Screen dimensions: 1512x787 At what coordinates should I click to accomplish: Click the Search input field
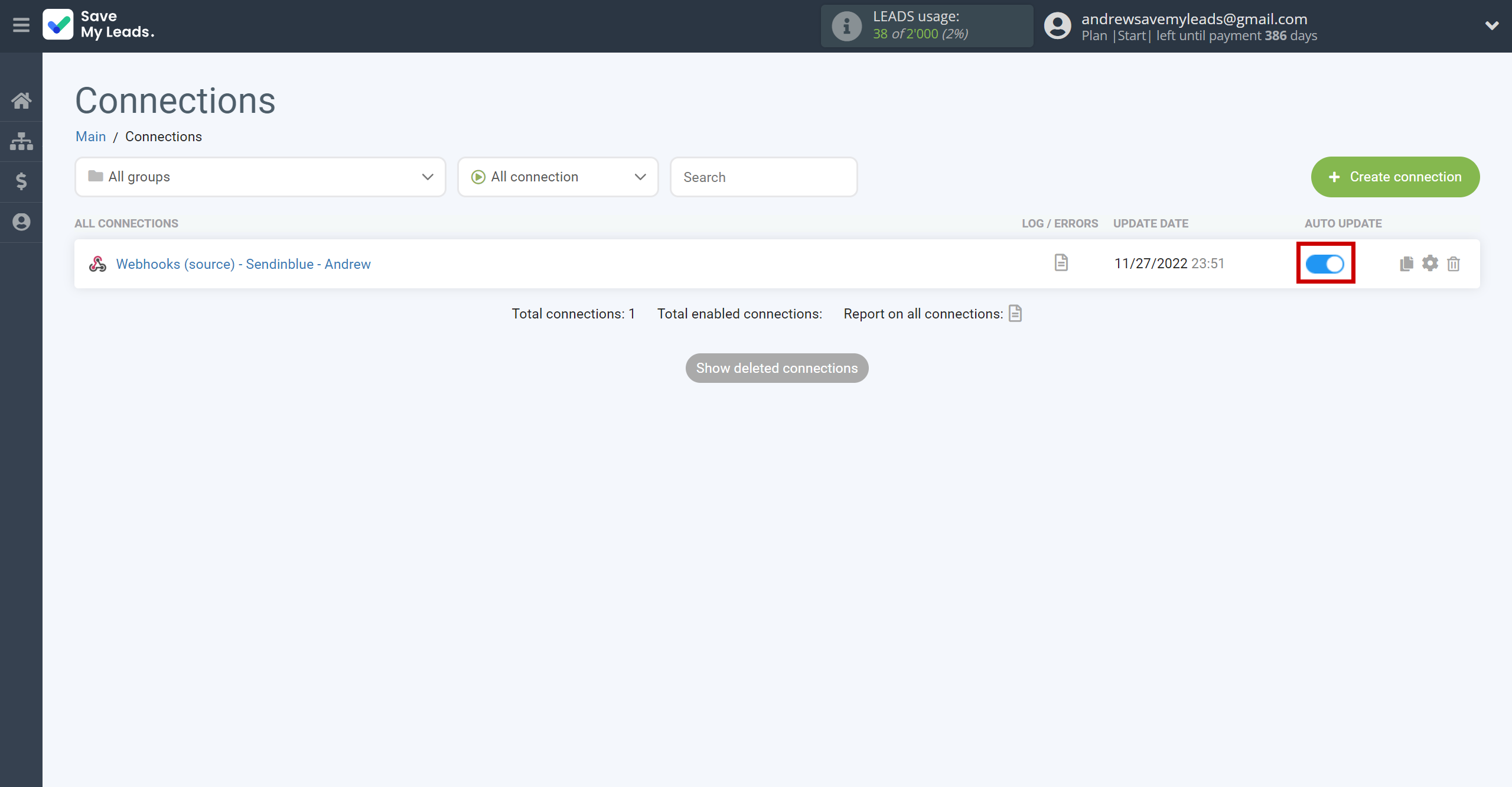(x=763, y=177)
